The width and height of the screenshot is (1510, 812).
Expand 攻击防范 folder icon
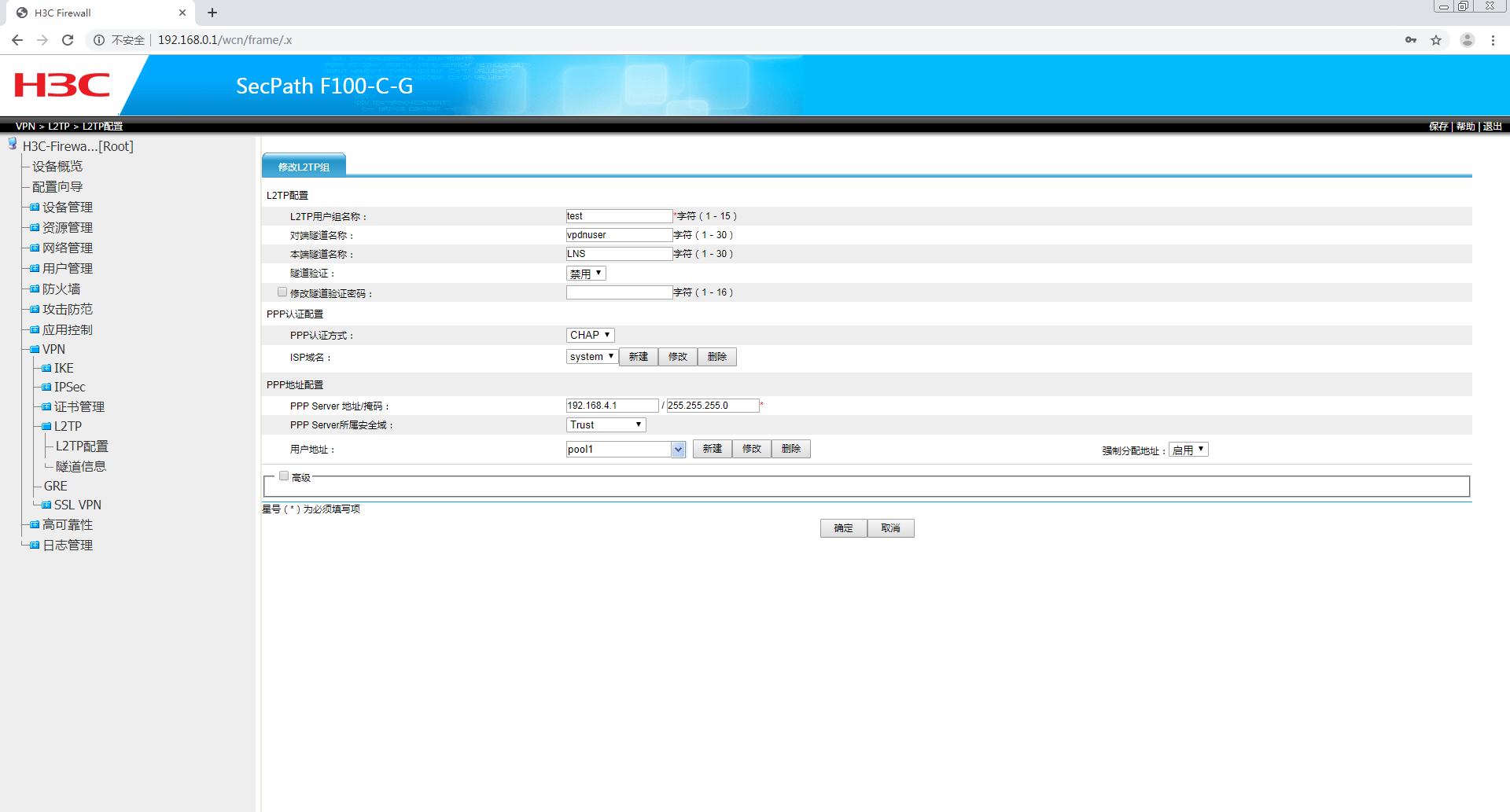point(35,310)
